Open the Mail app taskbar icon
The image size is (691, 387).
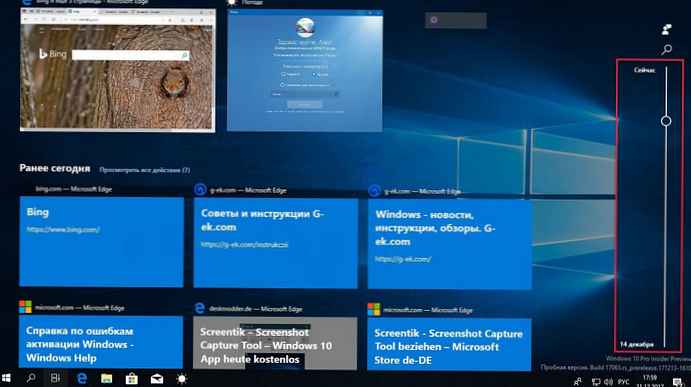[x=157, y=379]
